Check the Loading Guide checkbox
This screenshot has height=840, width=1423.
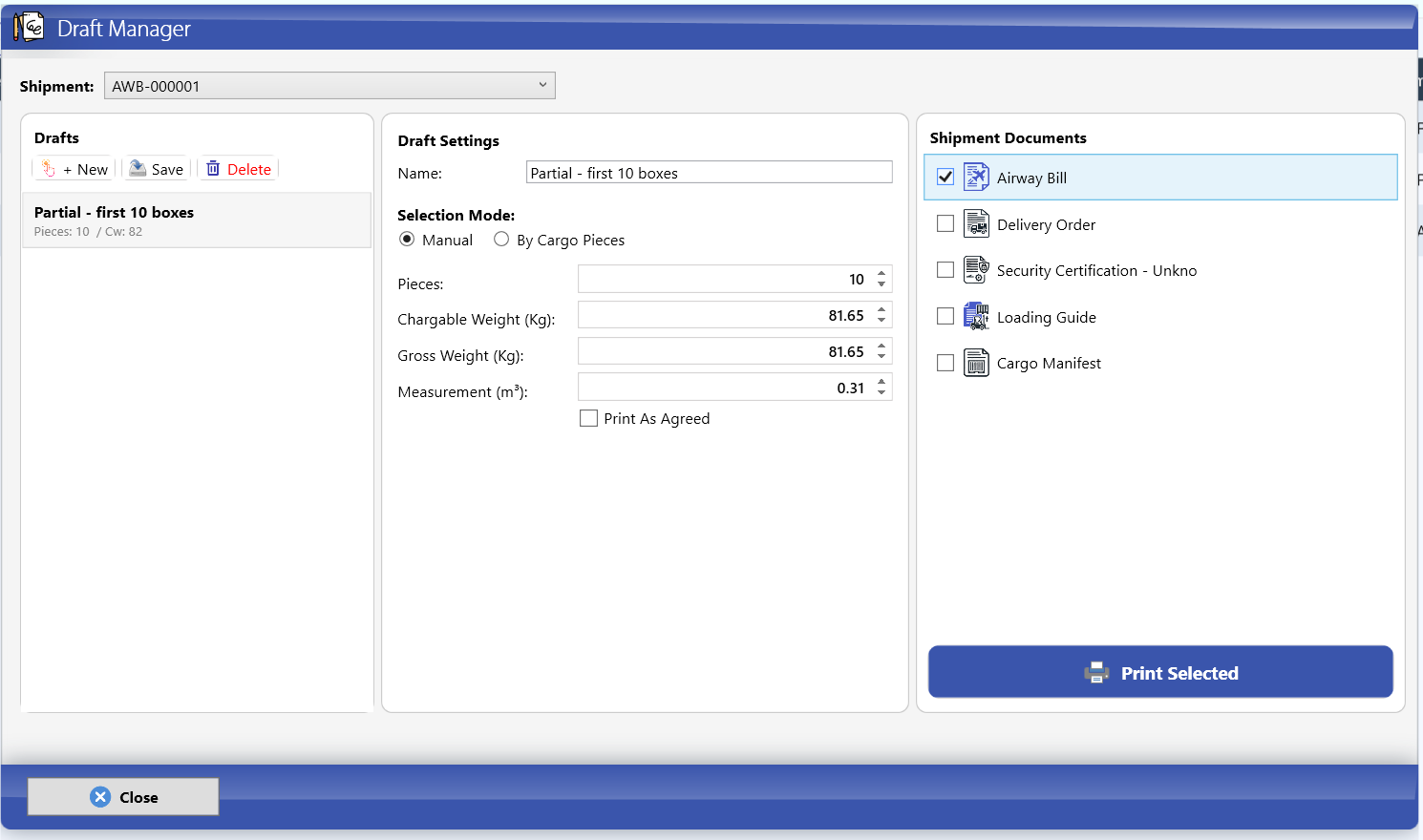pyautogui.click(x=945, y=316)
